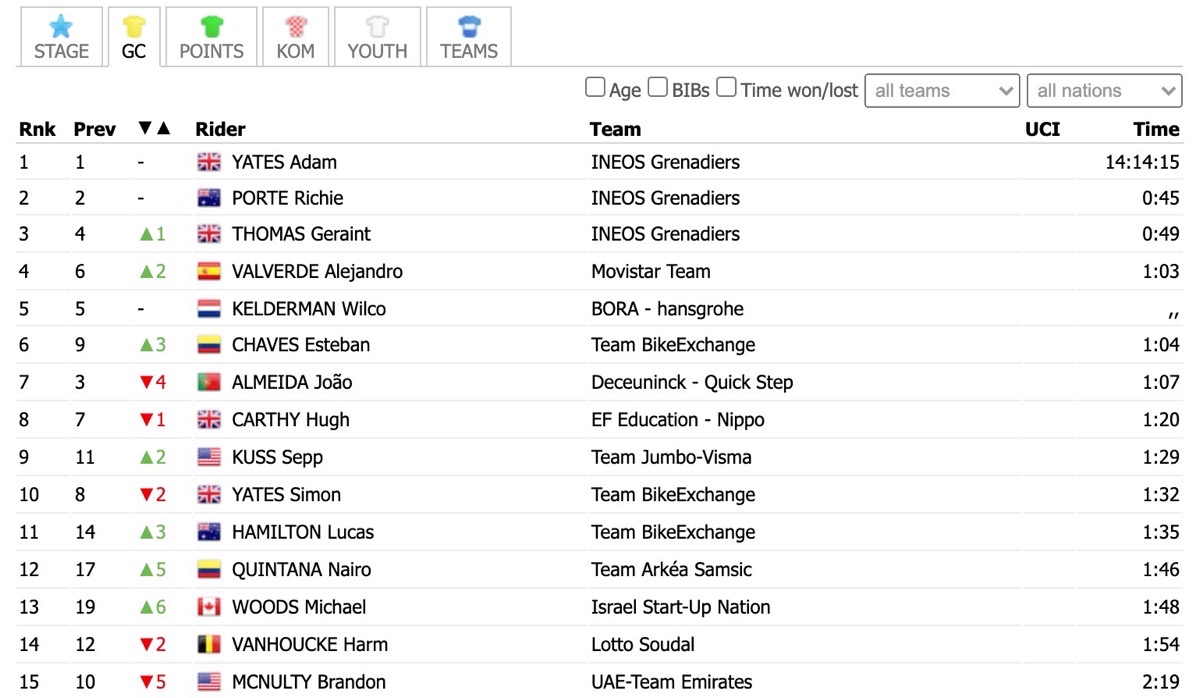Viewport: 1200px width, 698px height.
Task: Click the white YOUTH jersey icon
Action: click(377, 26)
